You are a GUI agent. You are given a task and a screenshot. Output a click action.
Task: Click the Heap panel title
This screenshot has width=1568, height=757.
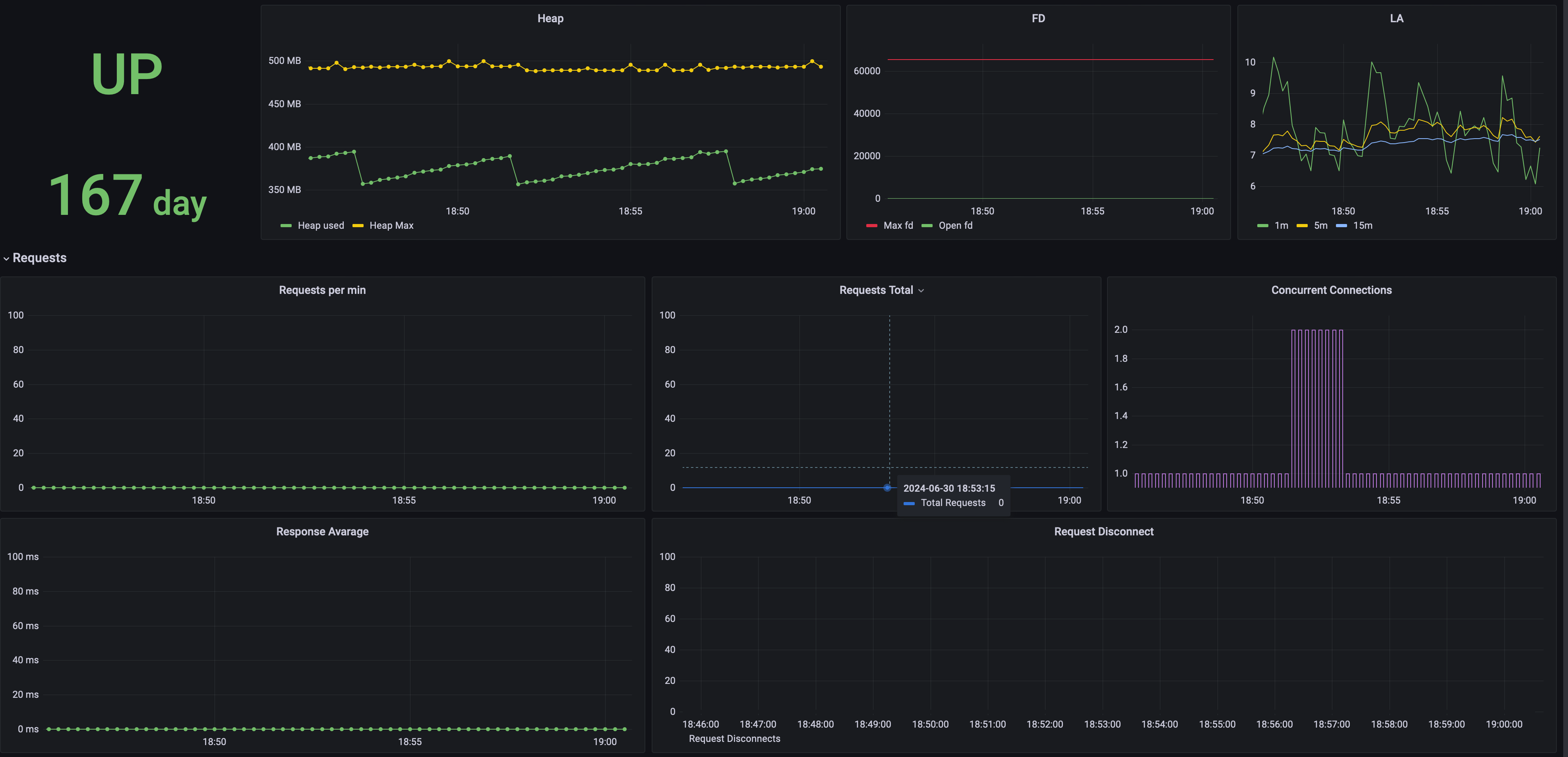click(550, 19)
